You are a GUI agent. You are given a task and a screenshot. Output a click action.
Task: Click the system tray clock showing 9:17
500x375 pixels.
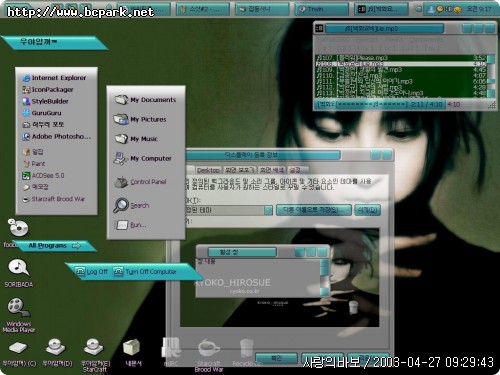coord(478,9)
